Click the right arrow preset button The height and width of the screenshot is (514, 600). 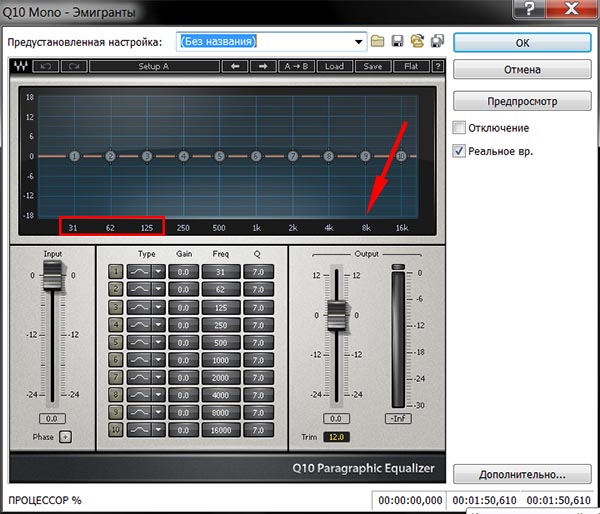click(263, 66)
